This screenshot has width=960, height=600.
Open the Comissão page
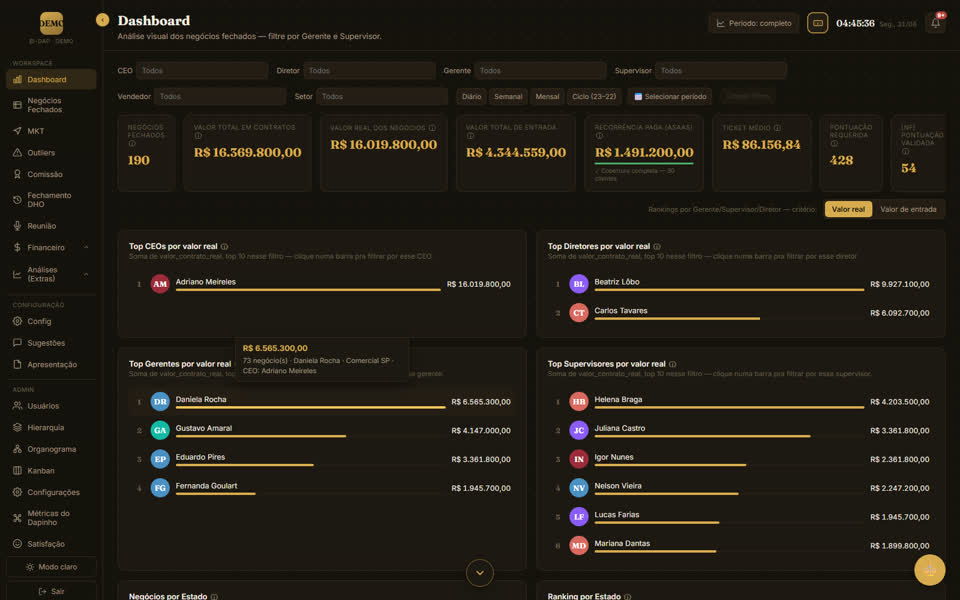tap(51, 174)
